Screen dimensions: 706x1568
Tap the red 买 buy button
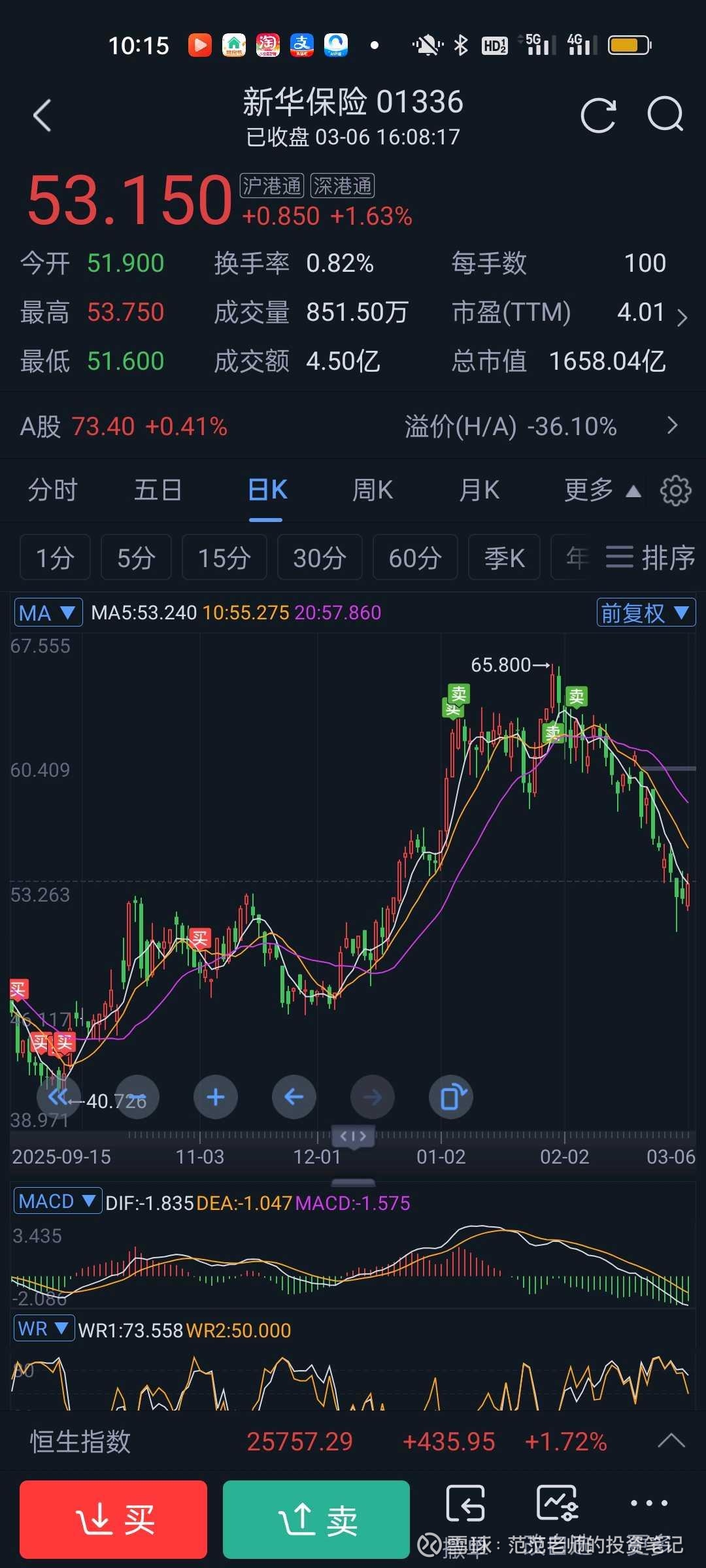coord(114,1520)
